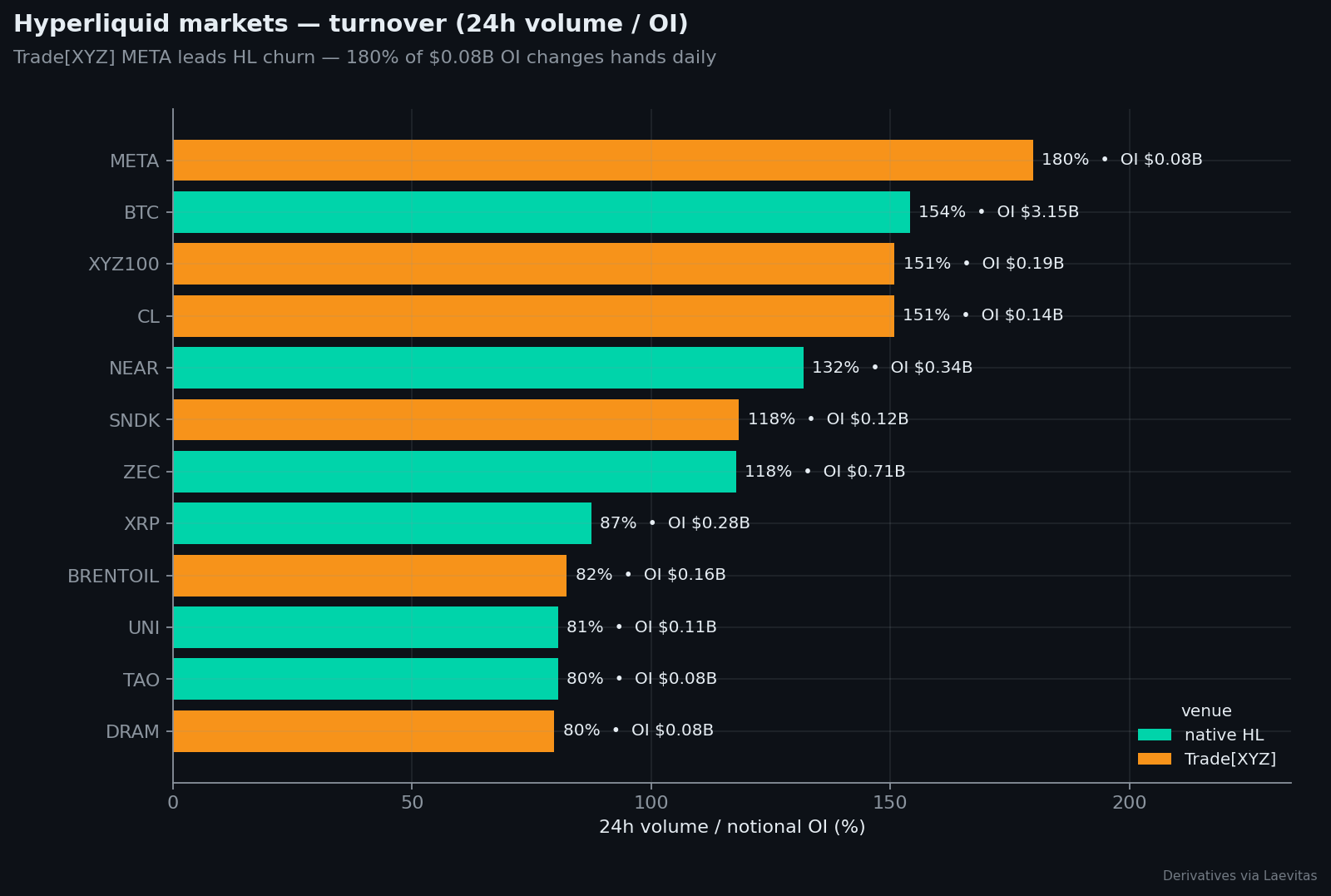Click the subtitle about META leading HL churn
Viewport: 1331px width, 896px height.
364,57
